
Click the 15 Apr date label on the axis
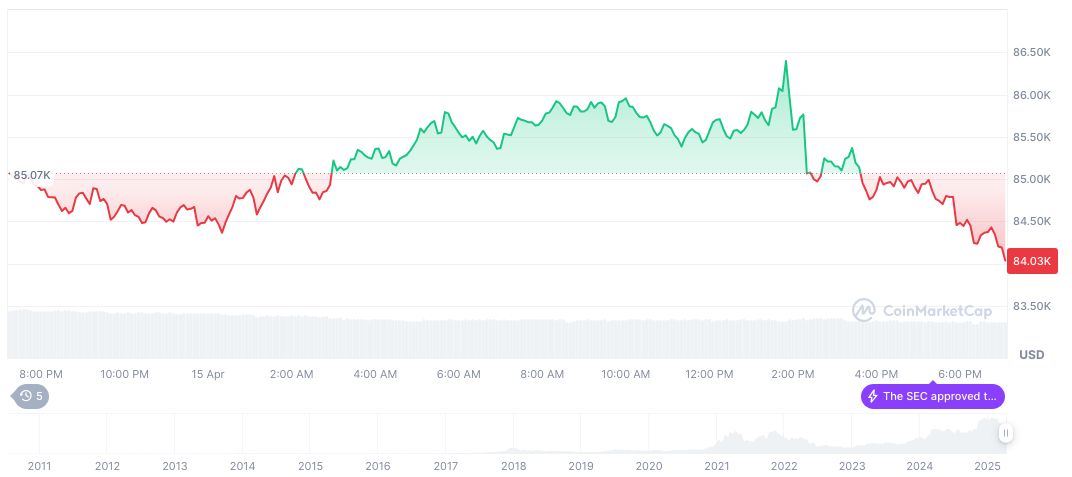(209, 374)
